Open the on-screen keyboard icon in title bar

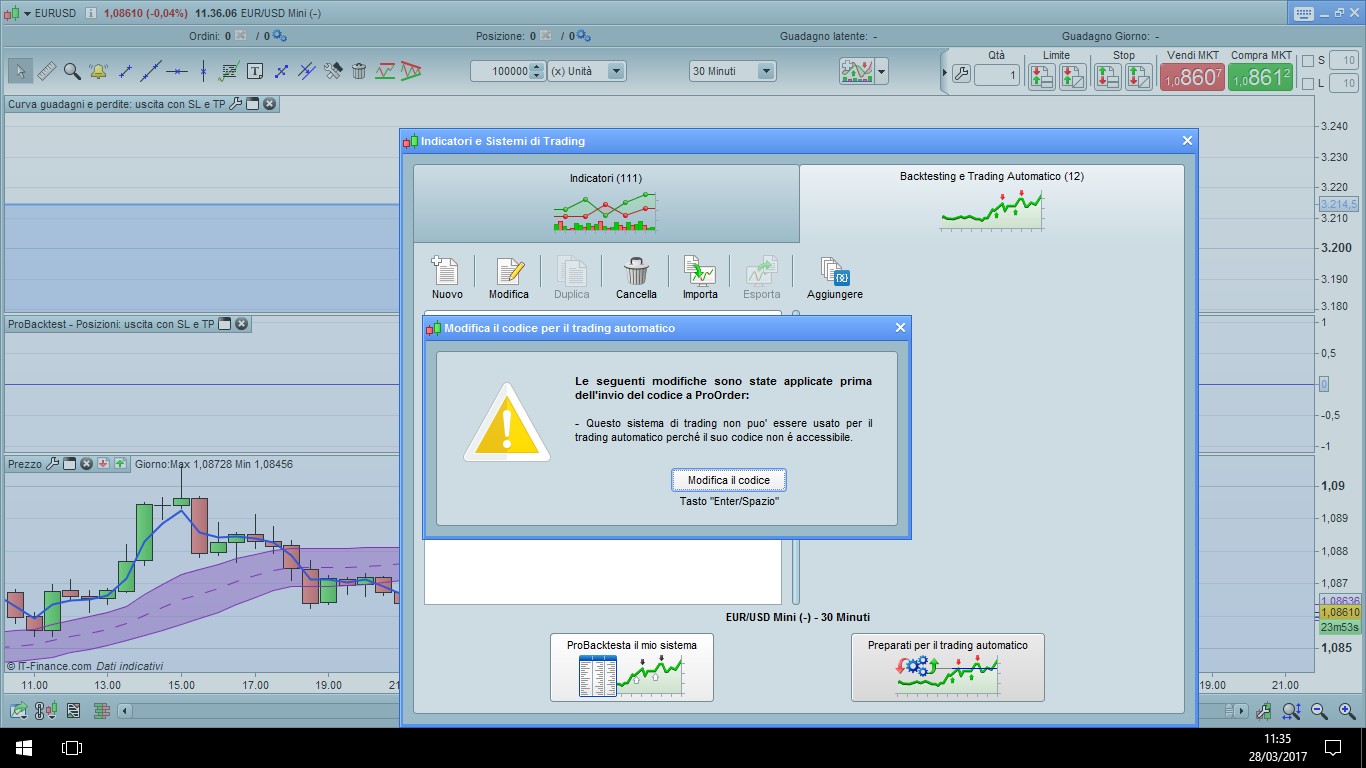tap(1304, 13)
